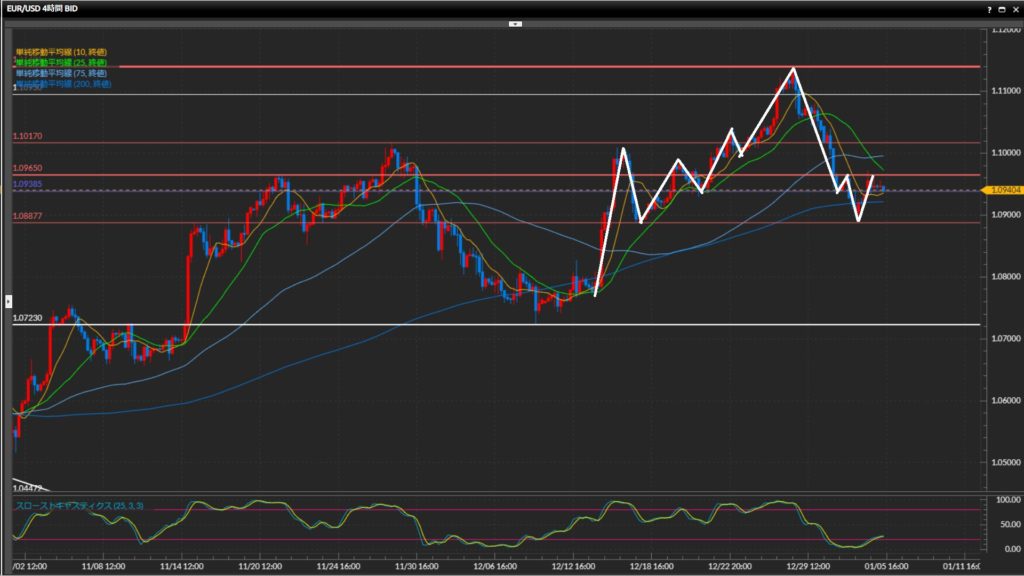Image resolution: width=1024 pixels, height=576 pixels.
Task: Click the help question mark icon
Action: coord(990,8)
